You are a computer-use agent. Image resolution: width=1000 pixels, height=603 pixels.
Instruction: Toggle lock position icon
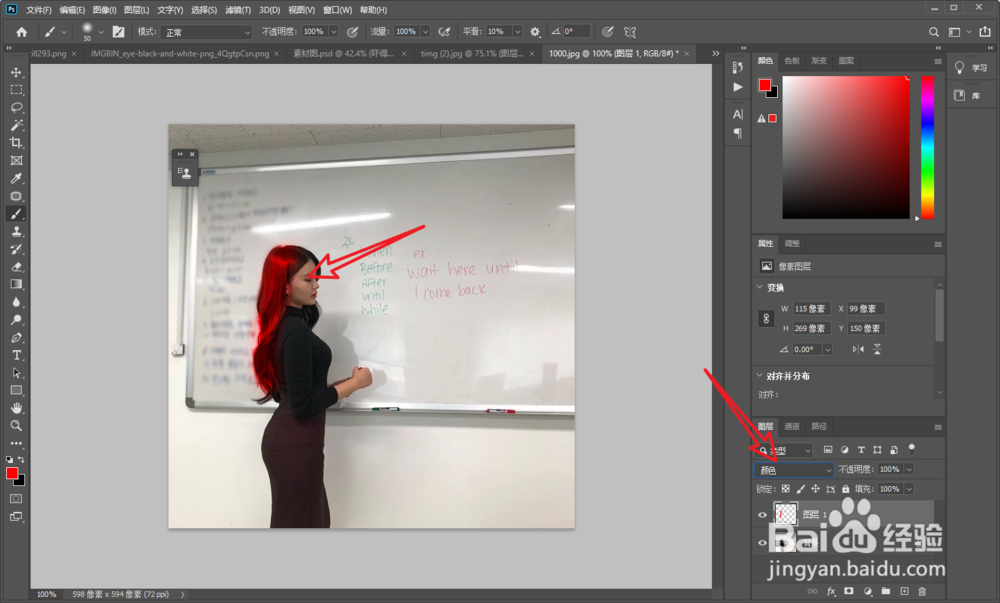click(x=815, y=489)
